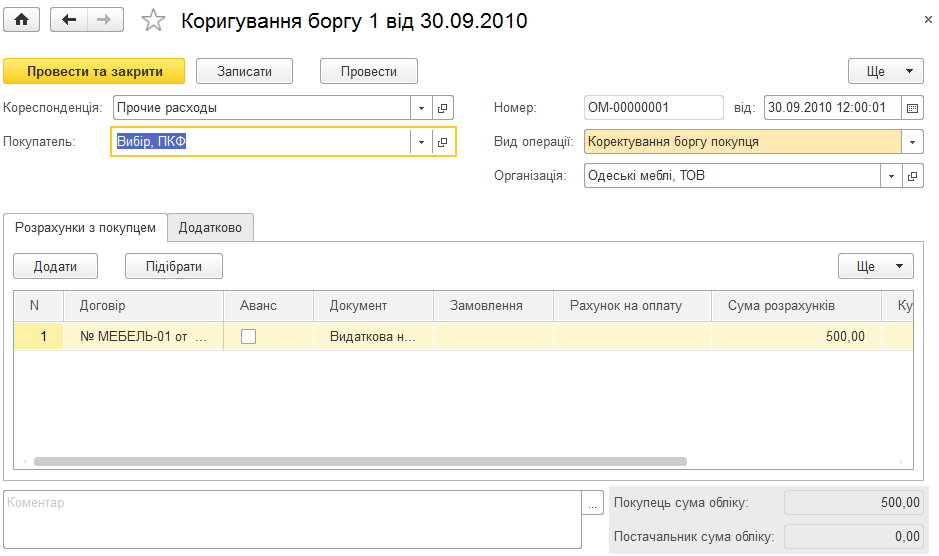Click Покупець сума обліку value 500,00
The height and width of the screenshot is (556, 939).
click(854, 503)
